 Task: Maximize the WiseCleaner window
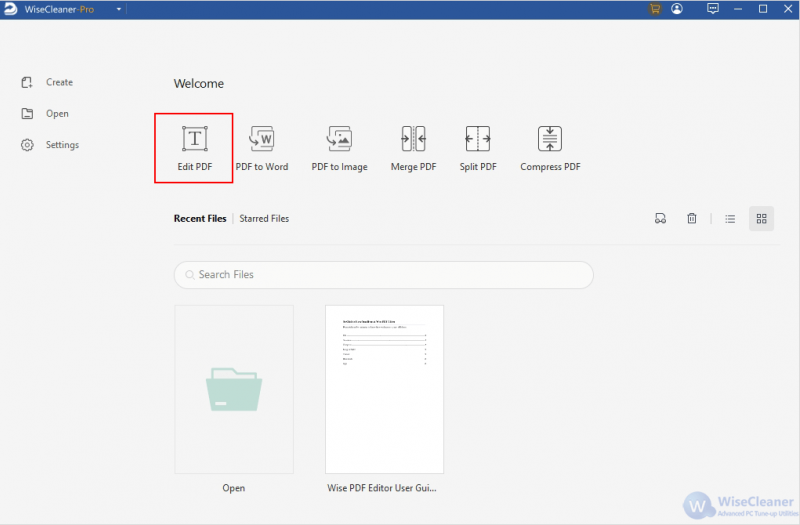(x=763, y=9)
